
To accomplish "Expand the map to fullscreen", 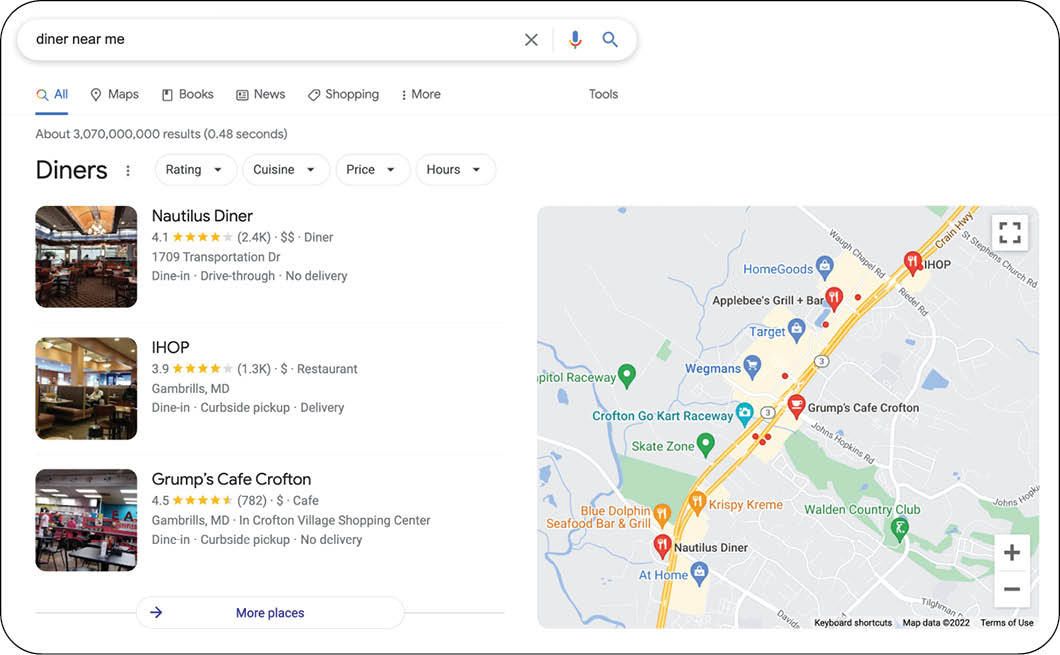I will tap(1010, 233).
